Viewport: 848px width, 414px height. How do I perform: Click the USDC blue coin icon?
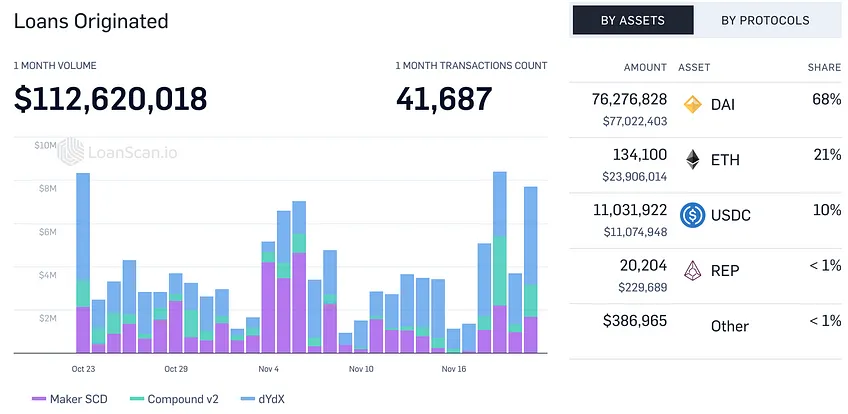(693, 215)
